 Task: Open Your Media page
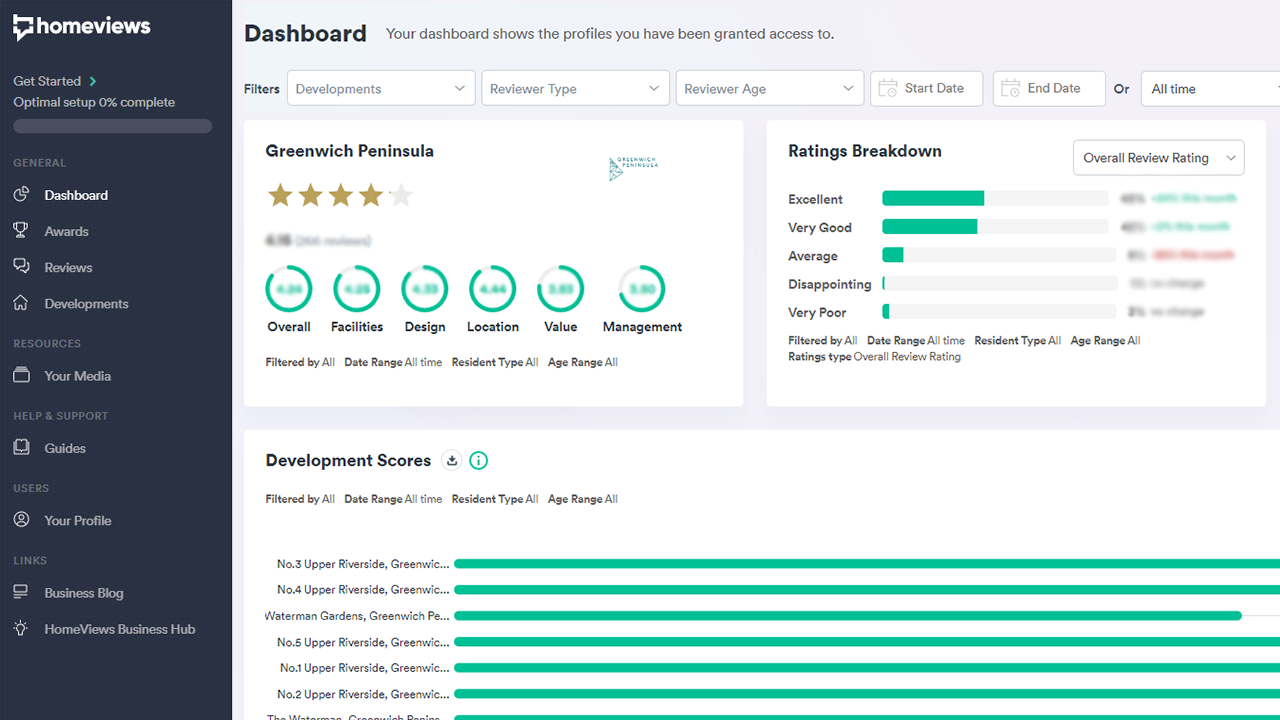(x=77, y=376)
